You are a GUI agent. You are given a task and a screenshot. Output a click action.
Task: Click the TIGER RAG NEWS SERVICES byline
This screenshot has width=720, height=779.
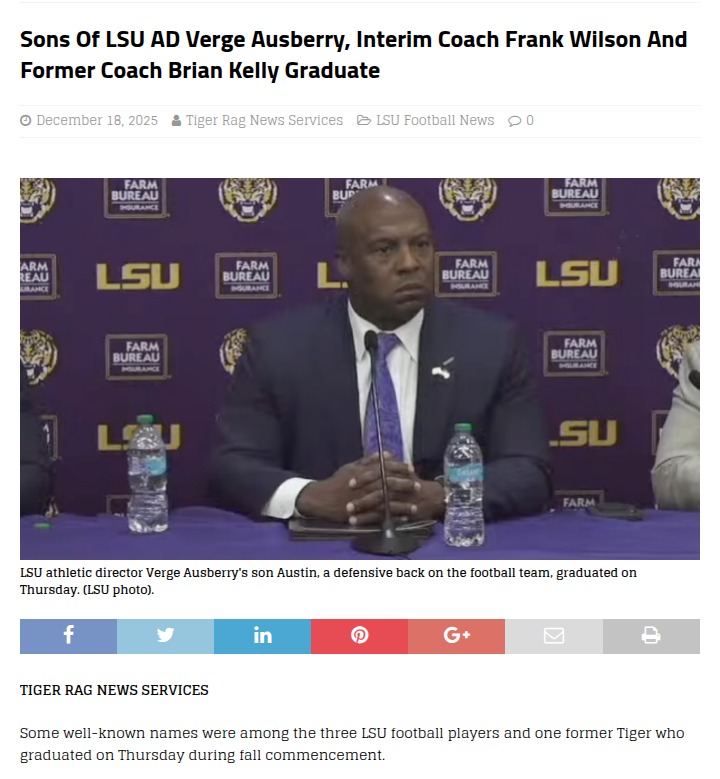[114, 690]
